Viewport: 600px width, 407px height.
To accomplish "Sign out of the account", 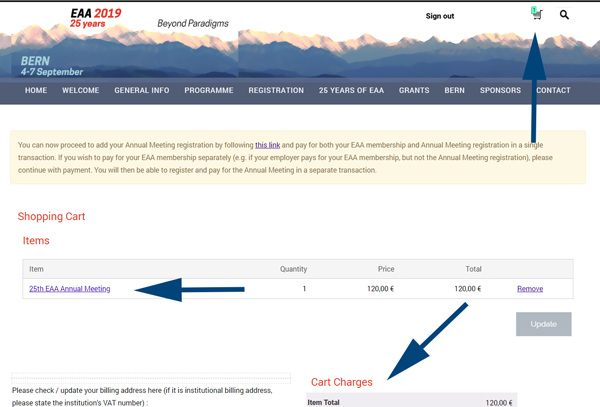I will (x=440, y=16).
